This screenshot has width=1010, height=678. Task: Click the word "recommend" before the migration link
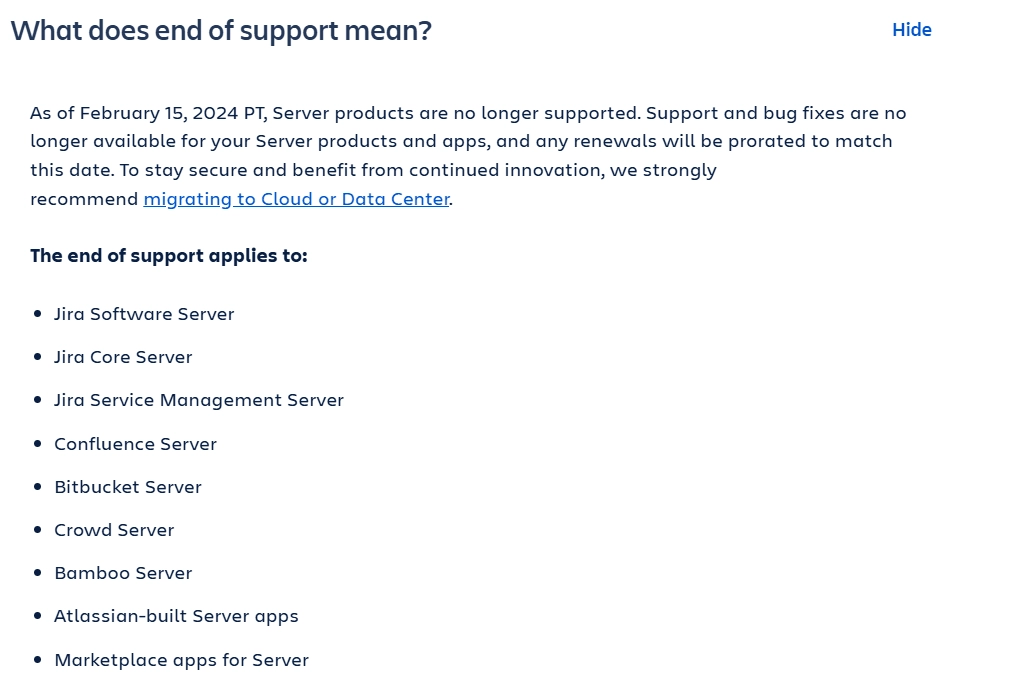[x=85, y=199]
